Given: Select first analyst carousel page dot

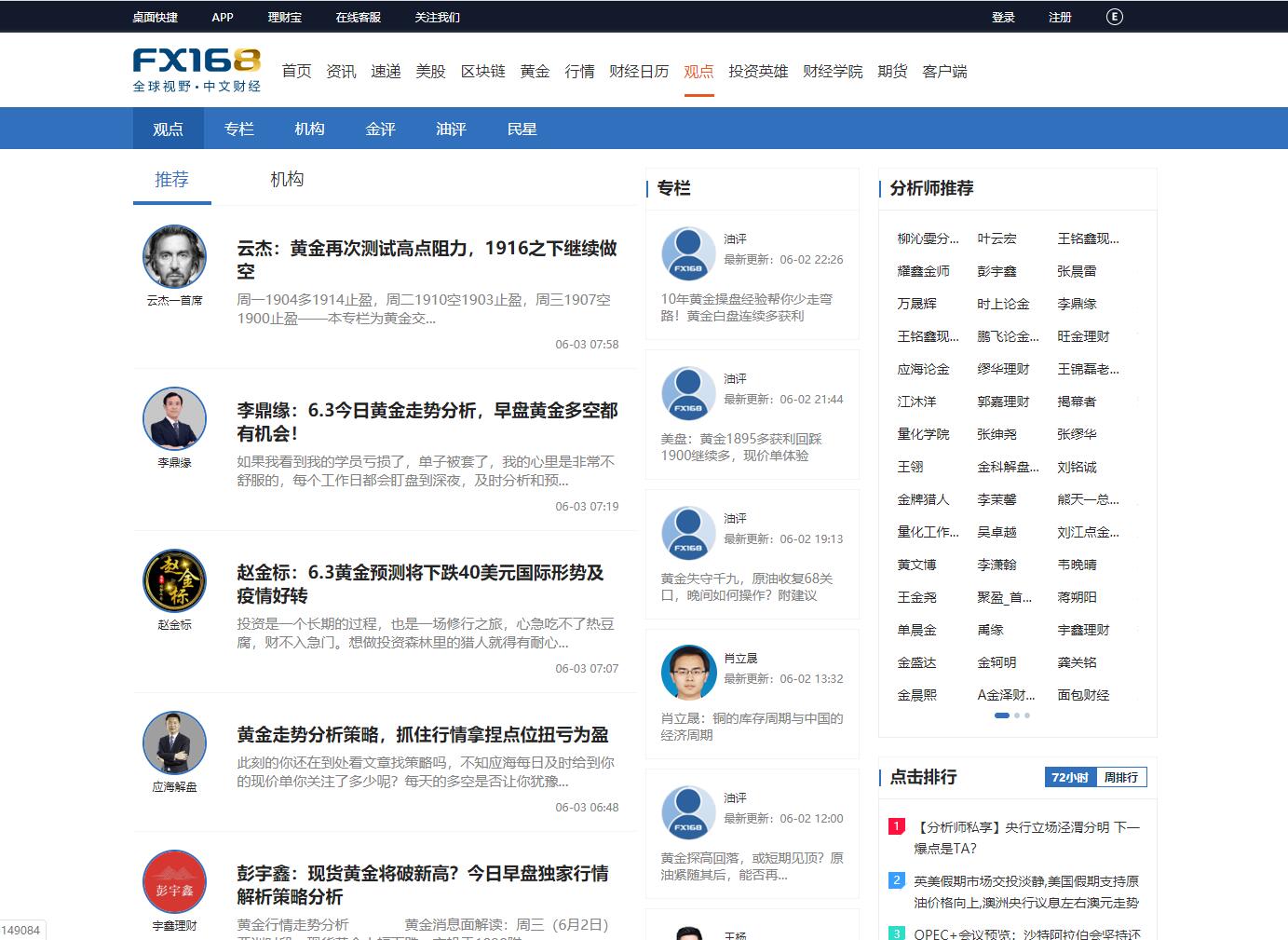Looking at the screenshot, I should tap(1002, 715).
